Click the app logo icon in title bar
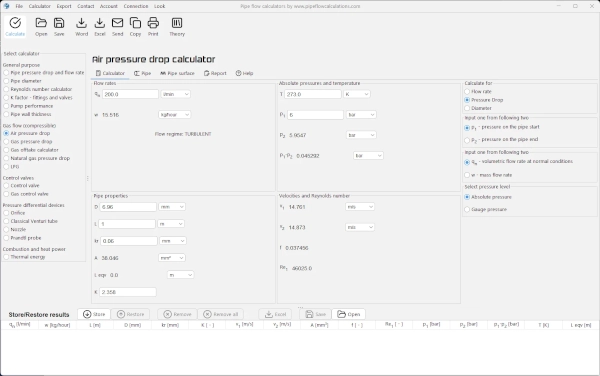Image resolution: width=600 pixels, height=376 pixels. point(7,6)
